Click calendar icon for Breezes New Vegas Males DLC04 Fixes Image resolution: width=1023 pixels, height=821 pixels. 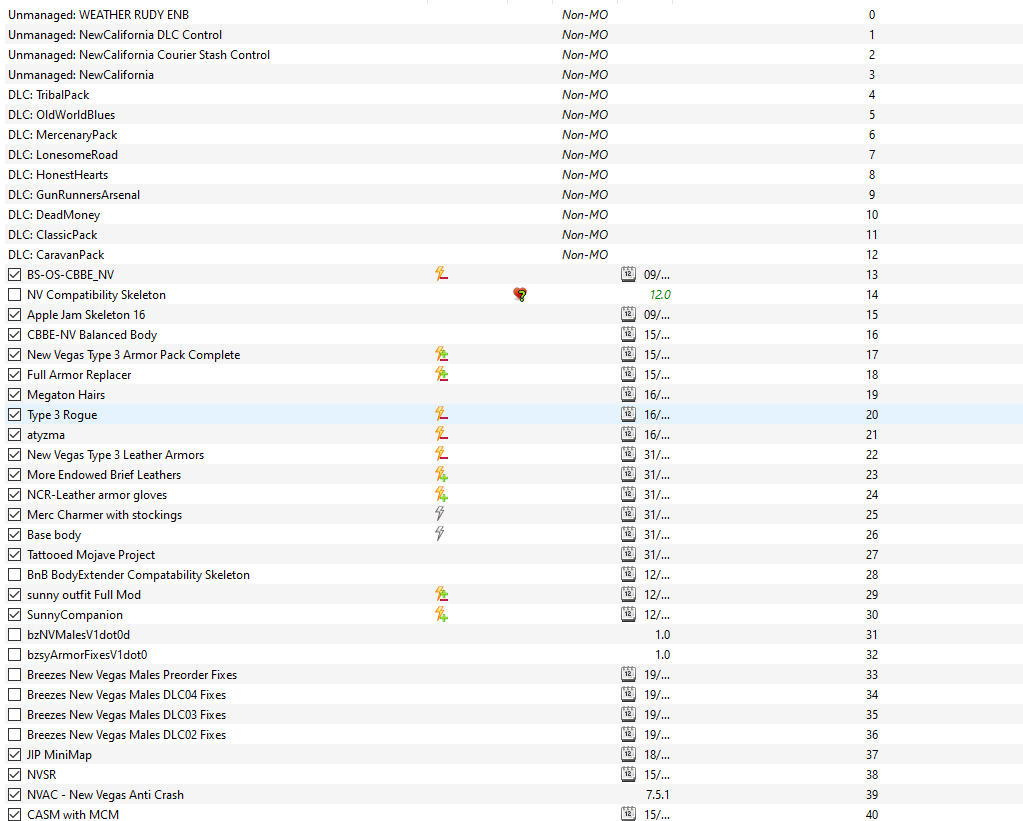(628, 694)
